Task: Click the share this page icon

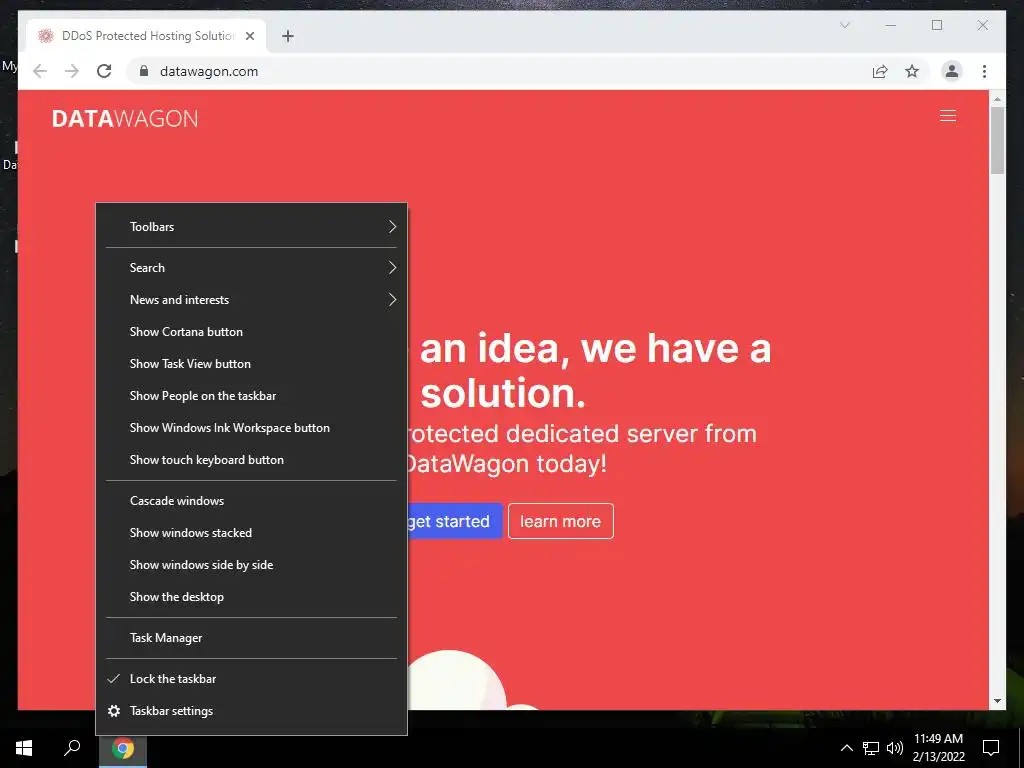Action: click(880, 71)
